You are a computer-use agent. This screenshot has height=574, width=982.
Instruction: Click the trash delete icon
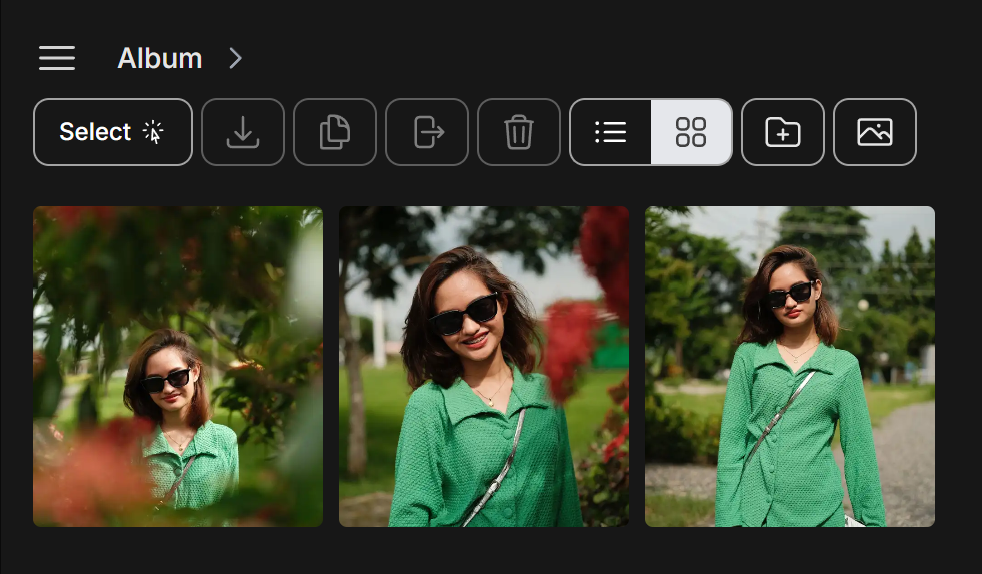pyautogui.click(x=519, y=132)
